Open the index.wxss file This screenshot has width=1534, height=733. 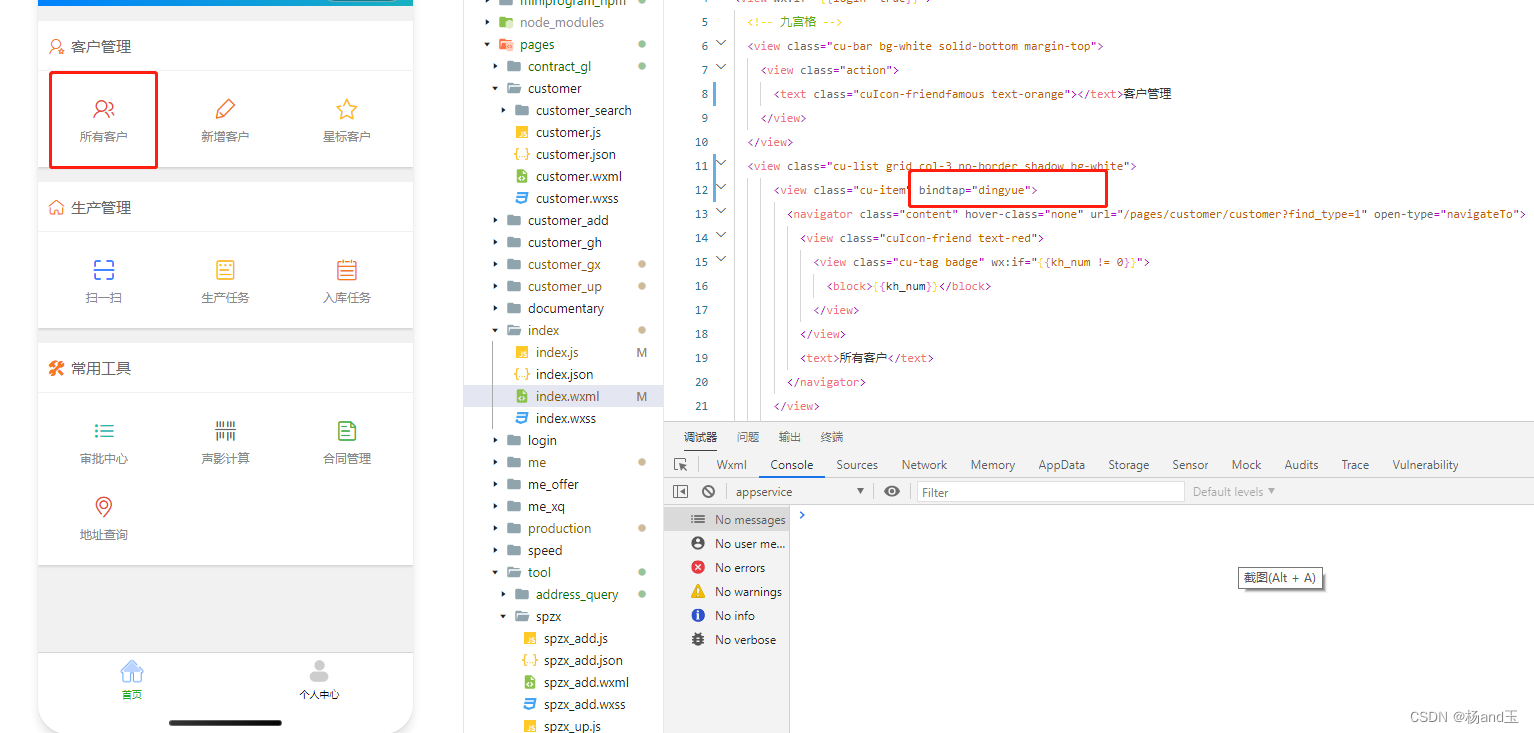(x=565, y=419)
